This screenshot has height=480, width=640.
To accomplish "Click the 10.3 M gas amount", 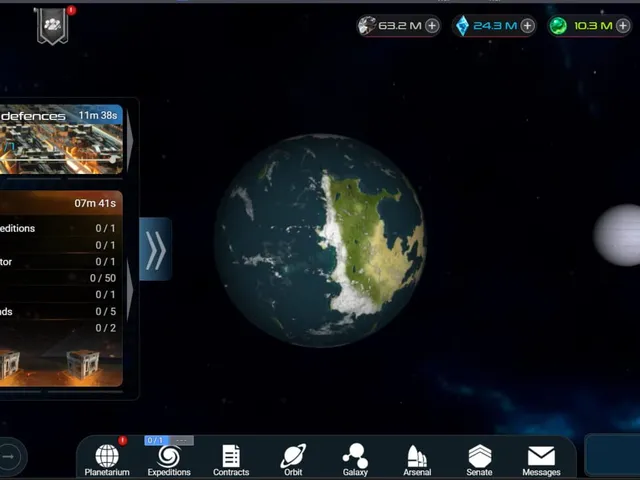I will pyautogui.click(x=593, y=26).
